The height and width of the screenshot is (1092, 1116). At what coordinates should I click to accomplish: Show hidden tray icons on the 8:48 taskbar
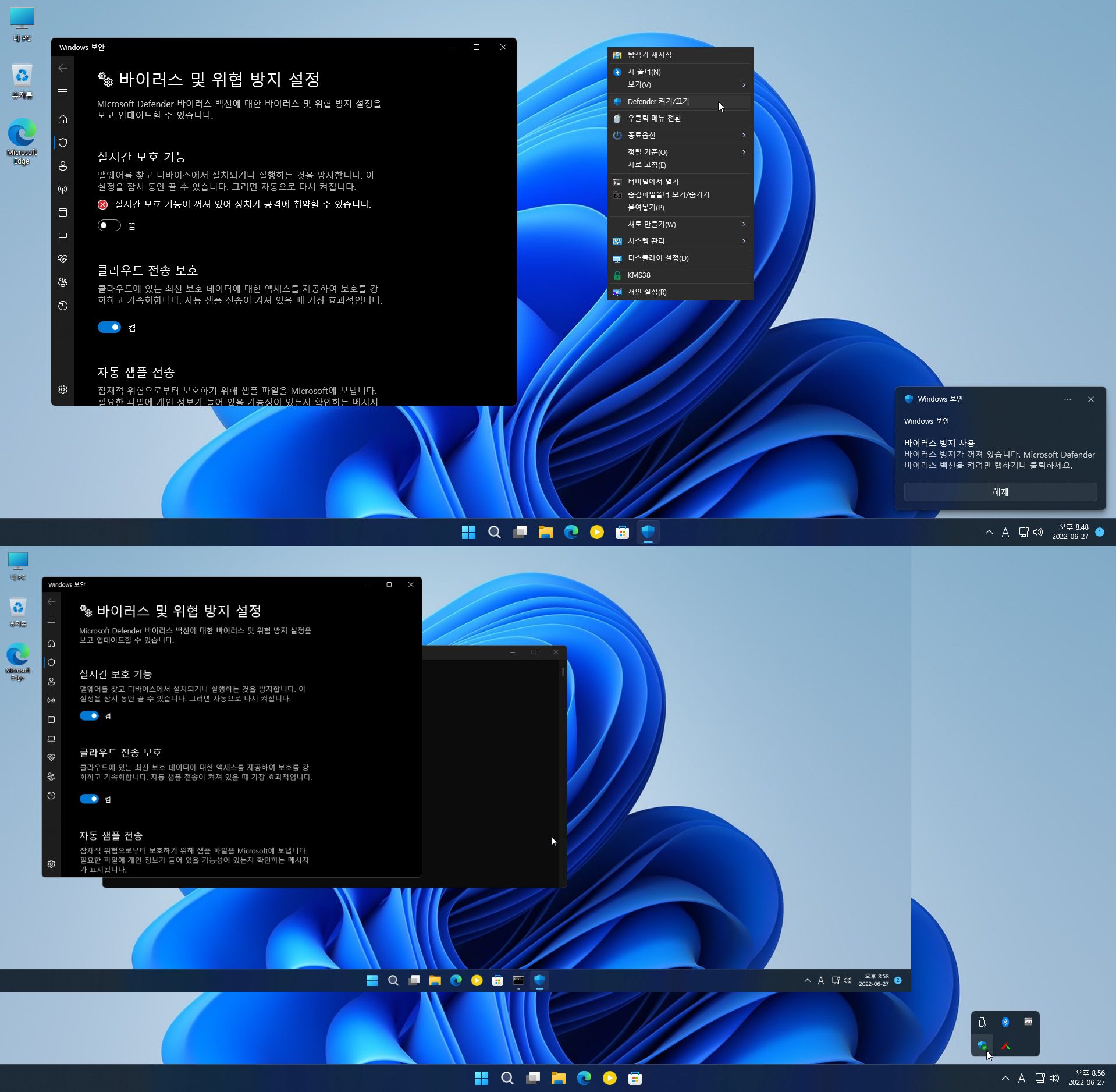click(989, 532)
